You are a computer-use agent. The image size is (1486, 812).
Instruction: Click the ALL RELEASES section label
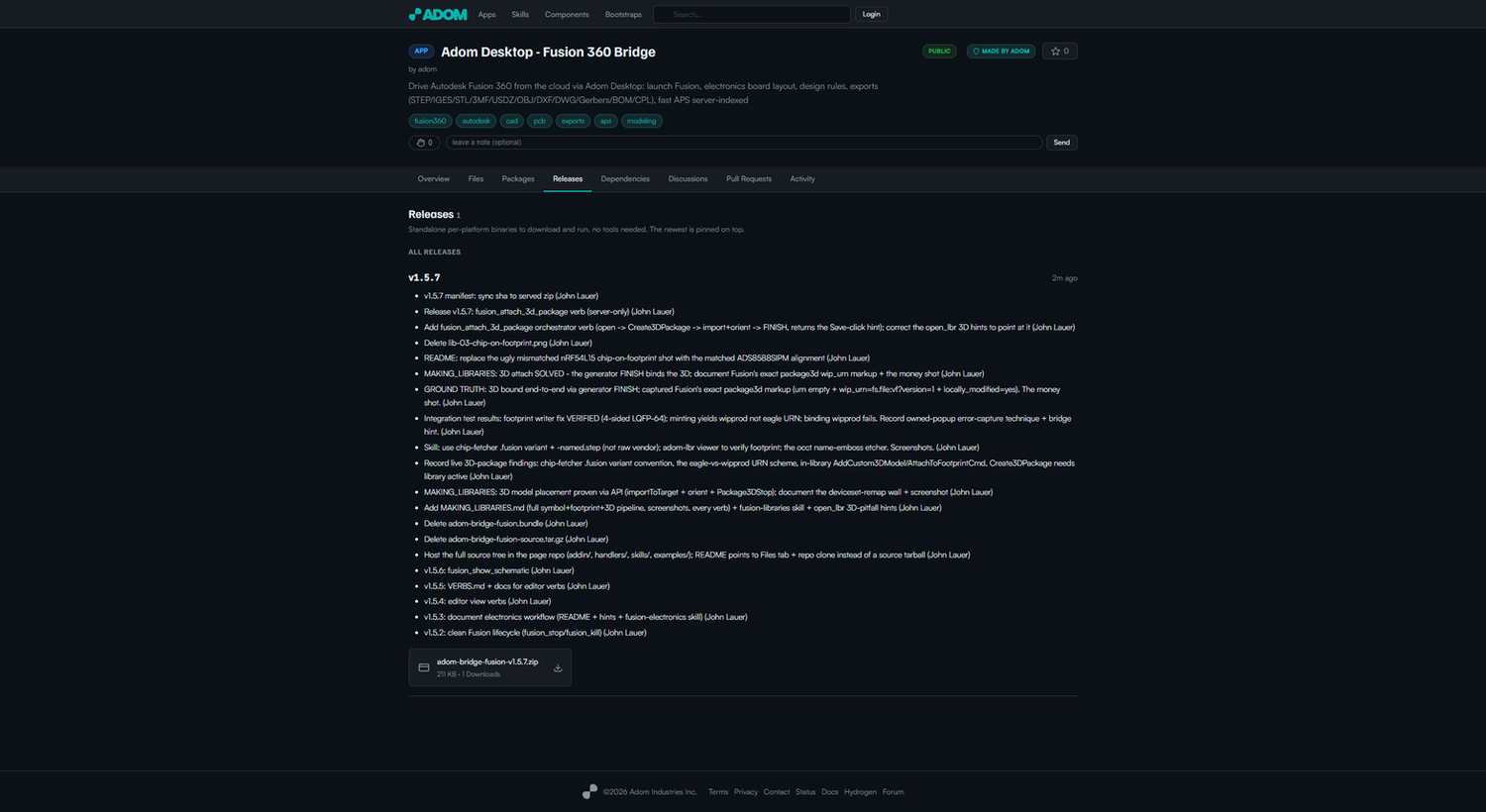pyautogui.click(x=434, y=253)
